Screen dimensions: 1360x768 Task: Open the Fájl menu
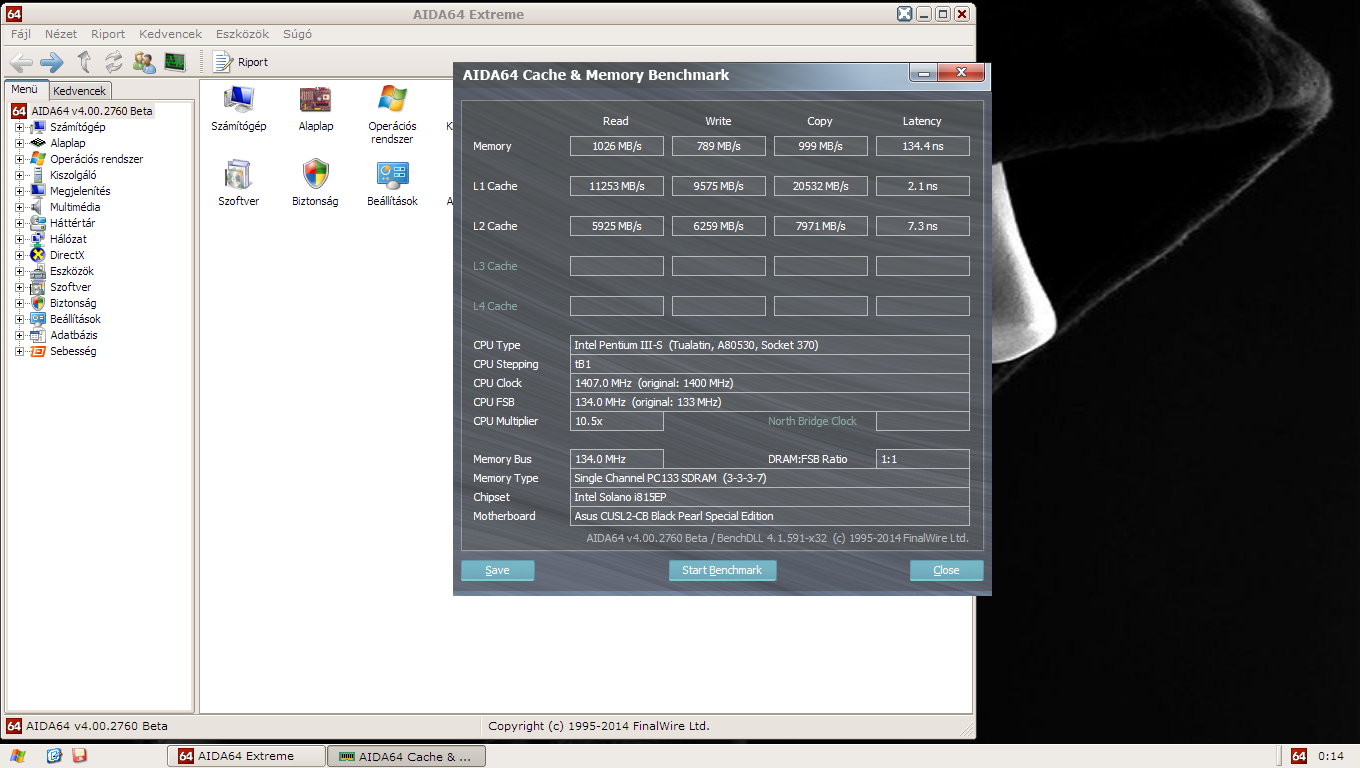(x=21, y=34)
